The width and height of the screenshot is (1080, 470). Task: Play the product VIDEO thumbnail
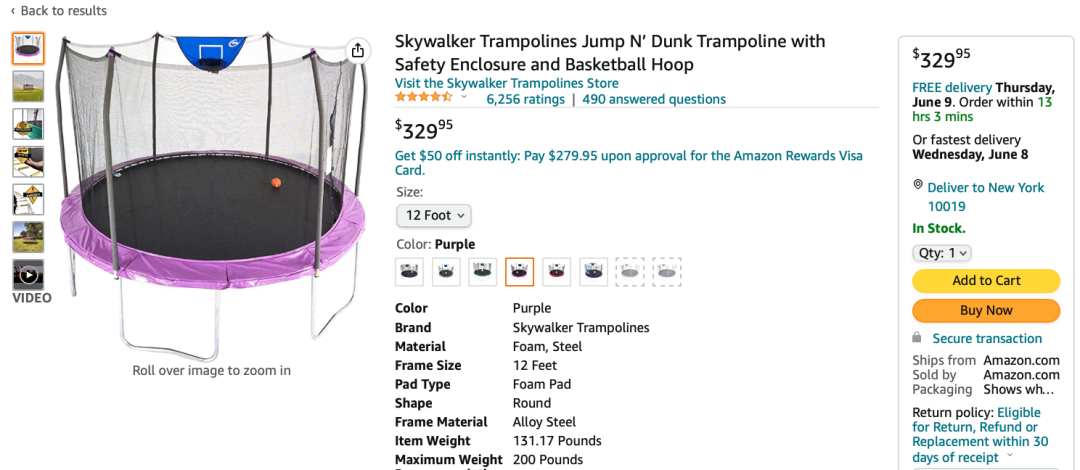point(28,275)
